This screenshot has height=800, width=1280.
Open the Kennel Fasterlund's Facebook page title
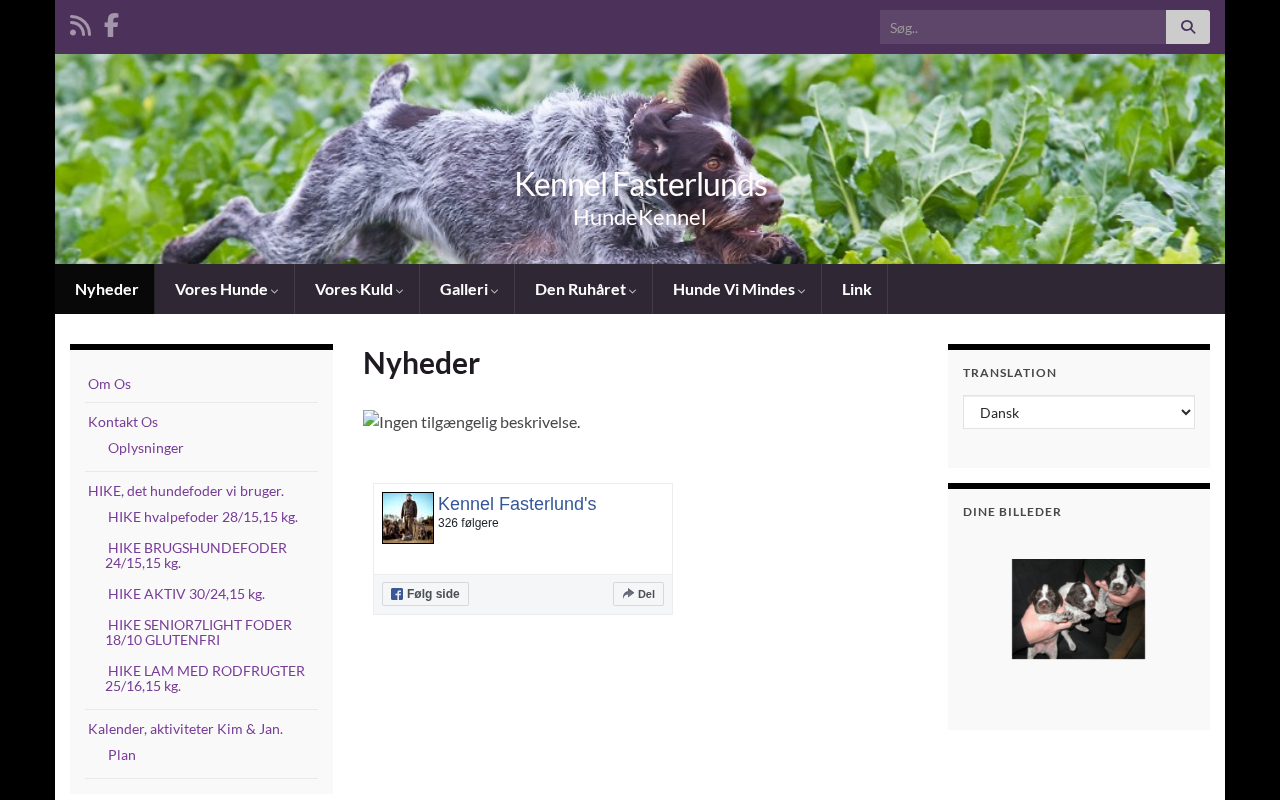(x=517, y=504)
